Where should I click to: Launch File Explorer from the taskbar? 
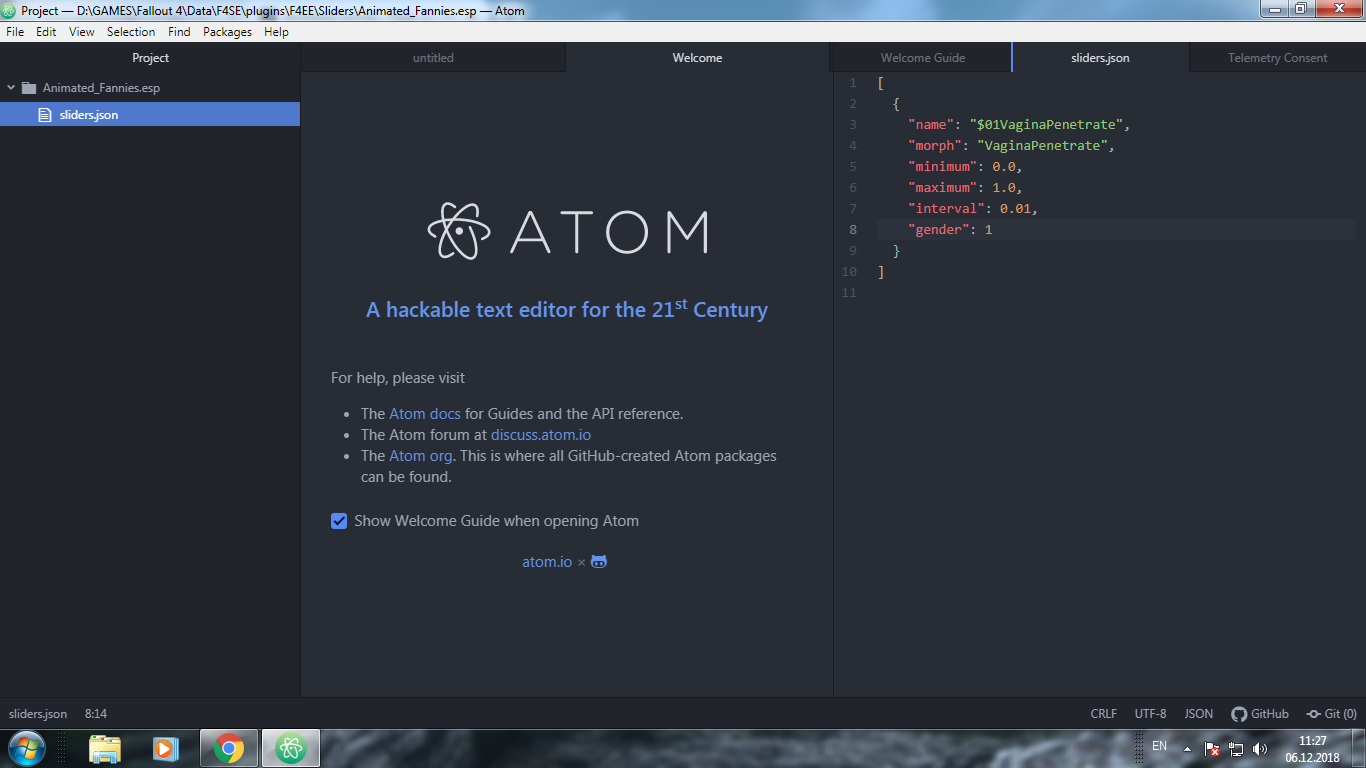point(105,748)
